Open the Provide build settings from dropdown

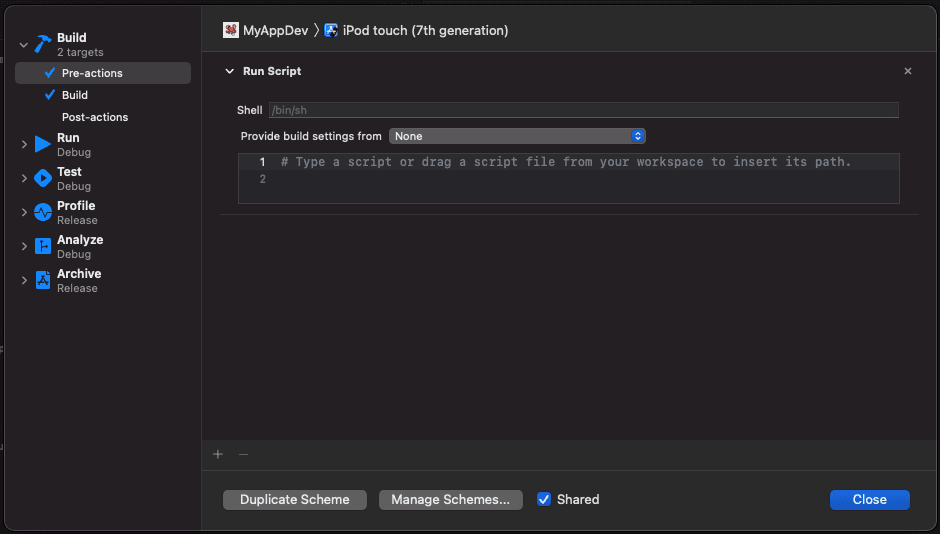point(517,136)
